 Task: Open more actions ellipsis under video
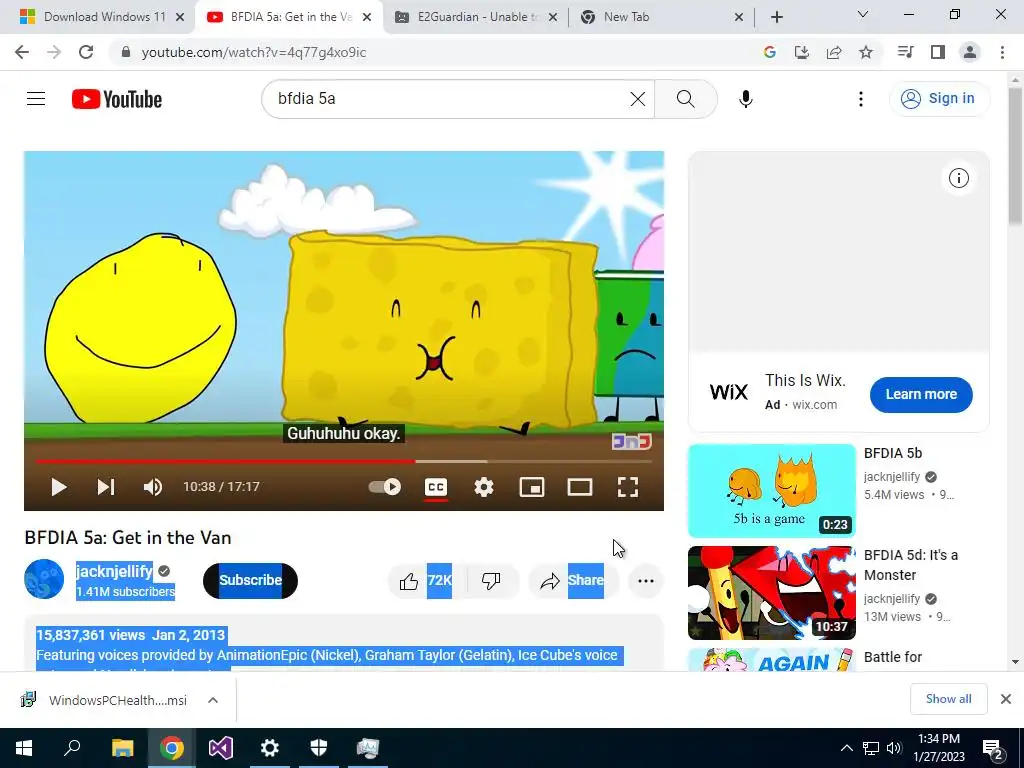click(x=645, y=581)
